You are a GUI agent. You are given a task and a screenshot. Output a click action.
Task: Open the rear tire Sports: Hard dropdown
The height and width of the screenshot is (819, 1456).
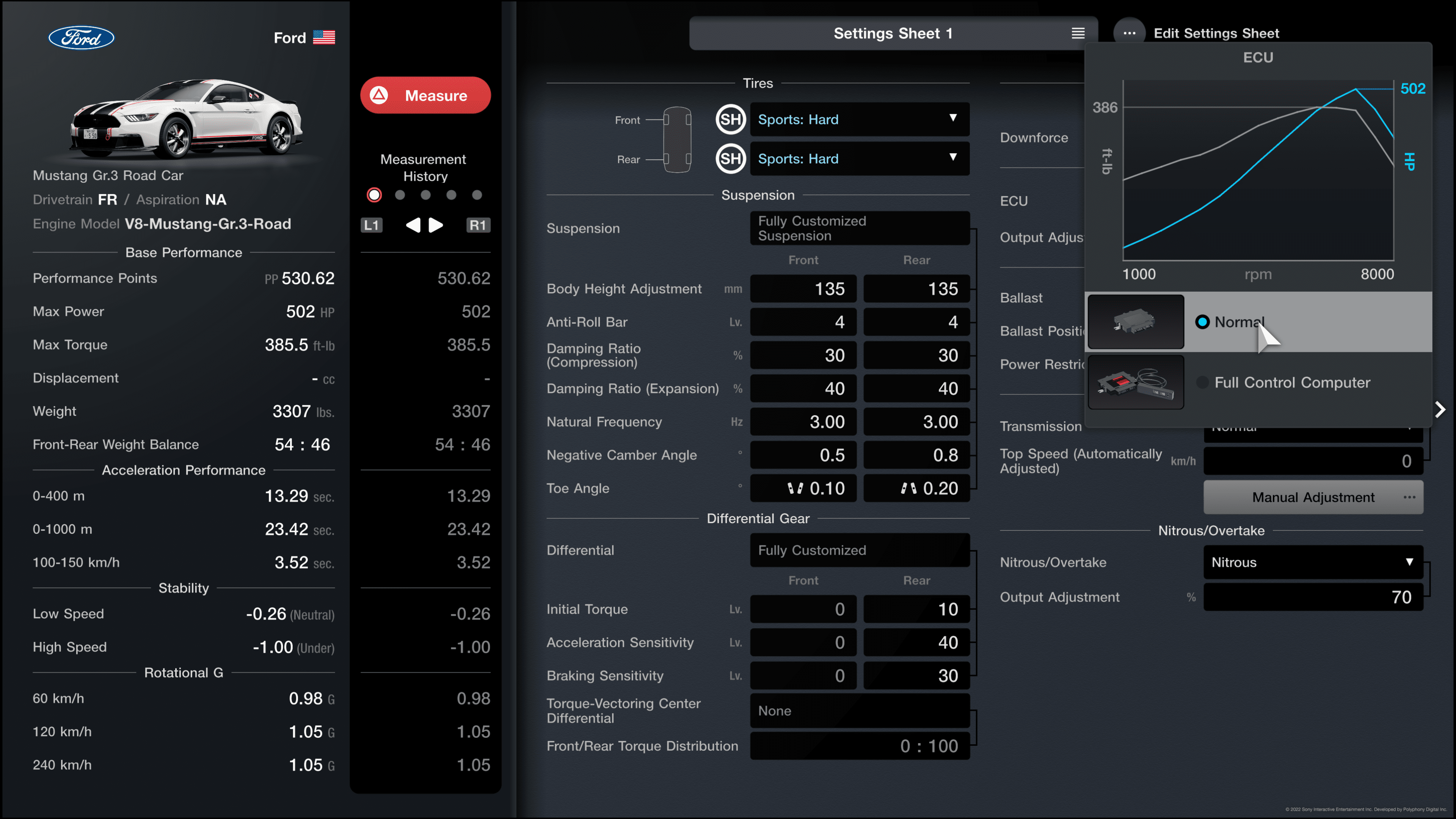point(860,159)
